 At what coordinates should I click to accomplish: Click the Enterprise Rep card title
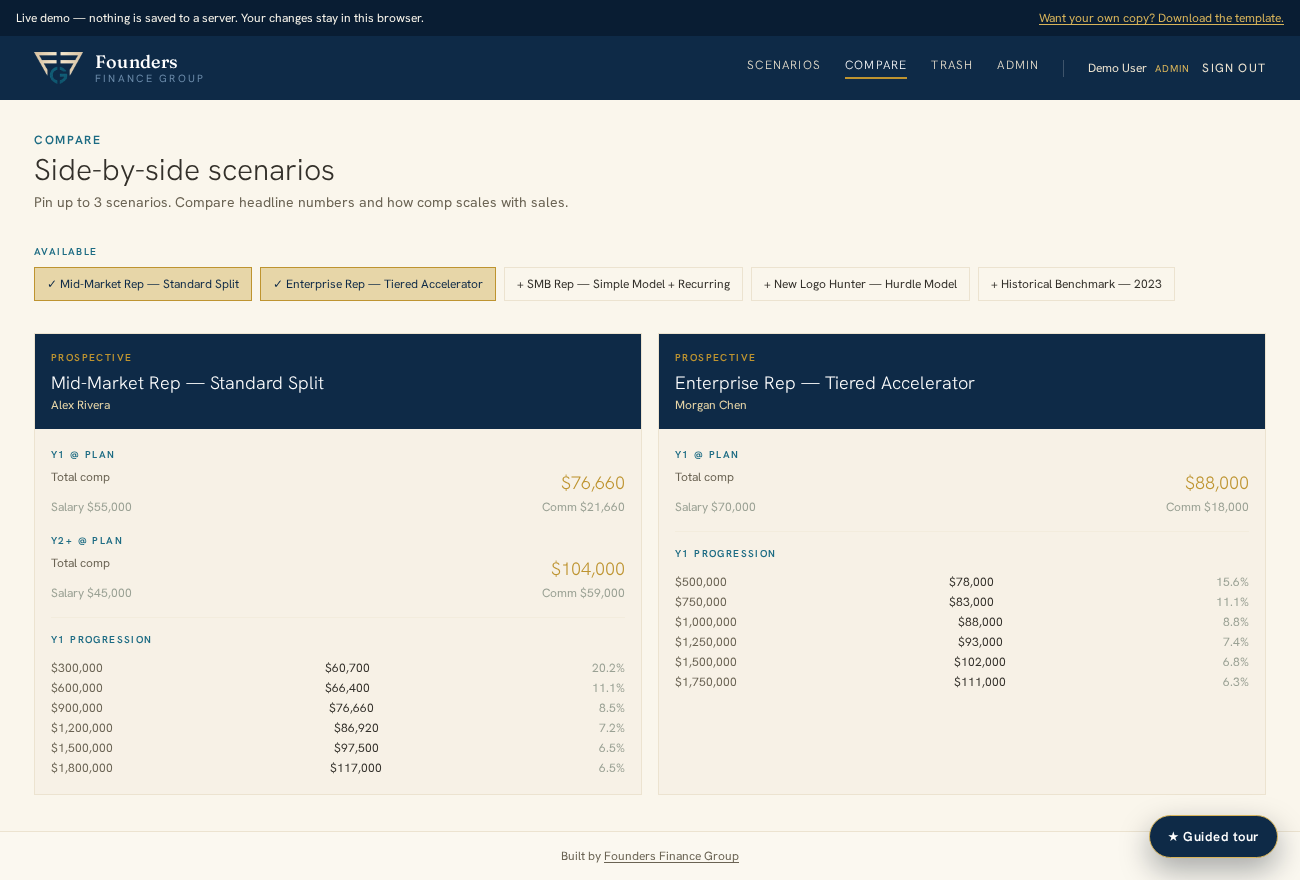click(824, 383)
